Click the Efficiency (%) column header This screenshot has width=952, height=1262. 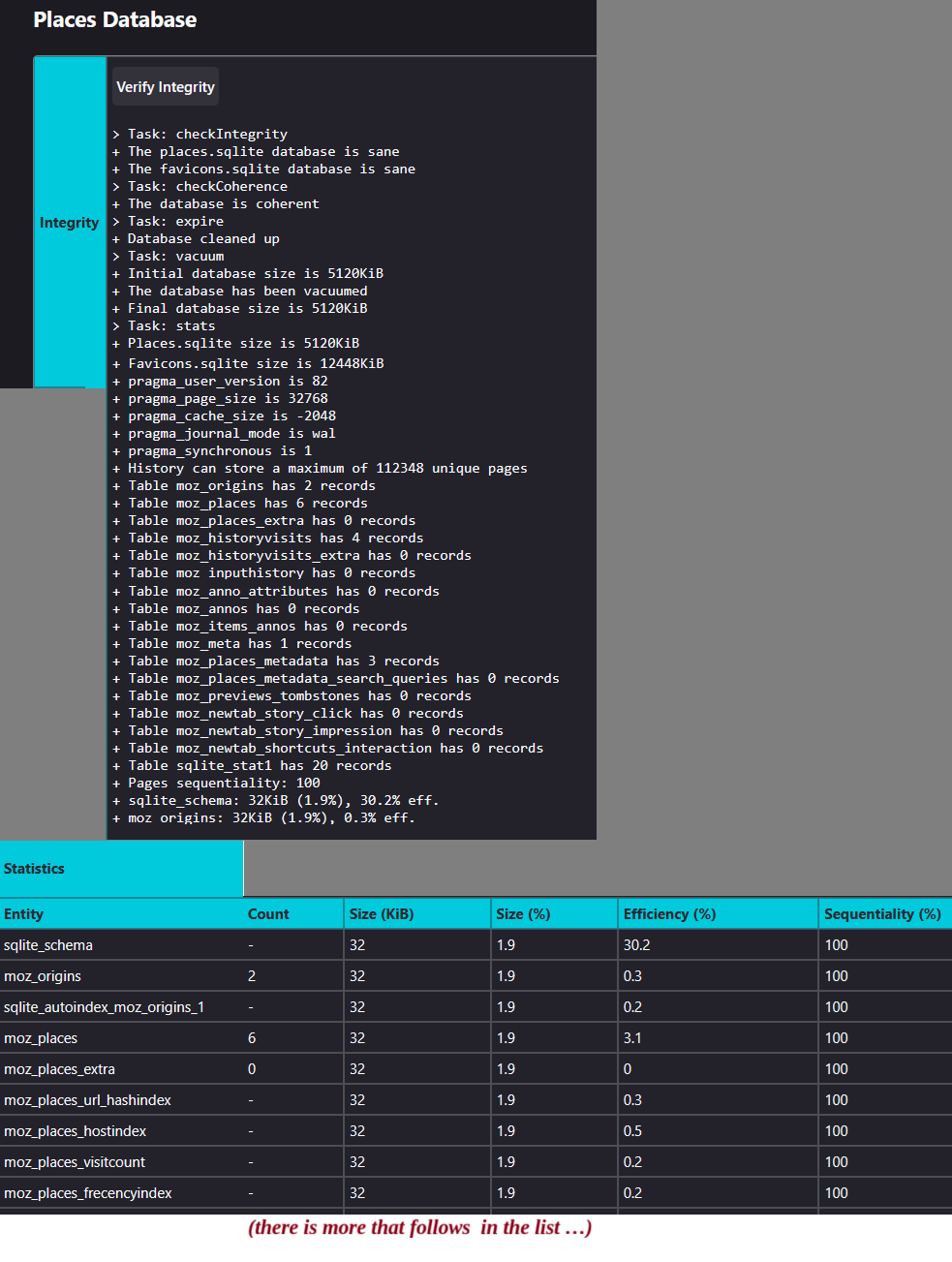point(669,914)
